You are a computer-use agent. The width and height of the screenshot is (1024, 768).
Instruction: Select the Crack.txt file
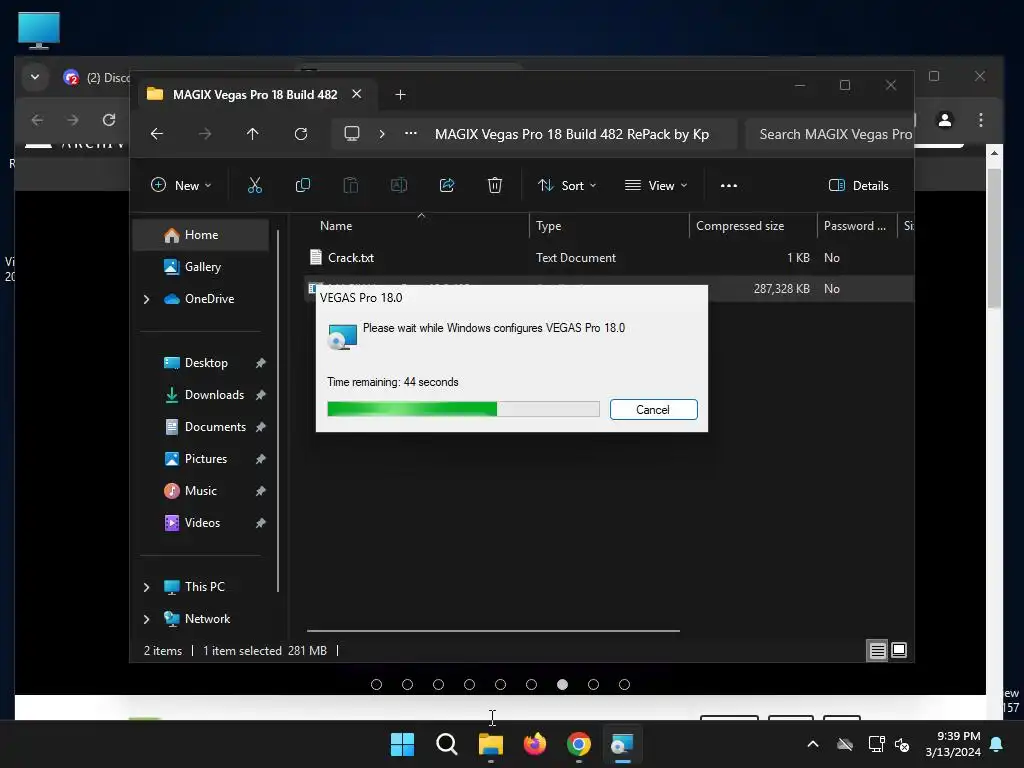tap(351, 258)
